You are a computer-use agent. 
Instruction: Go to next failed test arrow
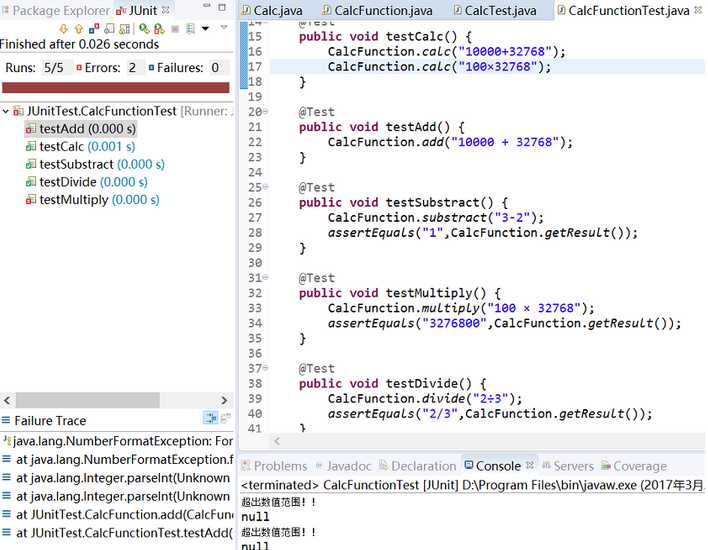click(x=64, y=29)
